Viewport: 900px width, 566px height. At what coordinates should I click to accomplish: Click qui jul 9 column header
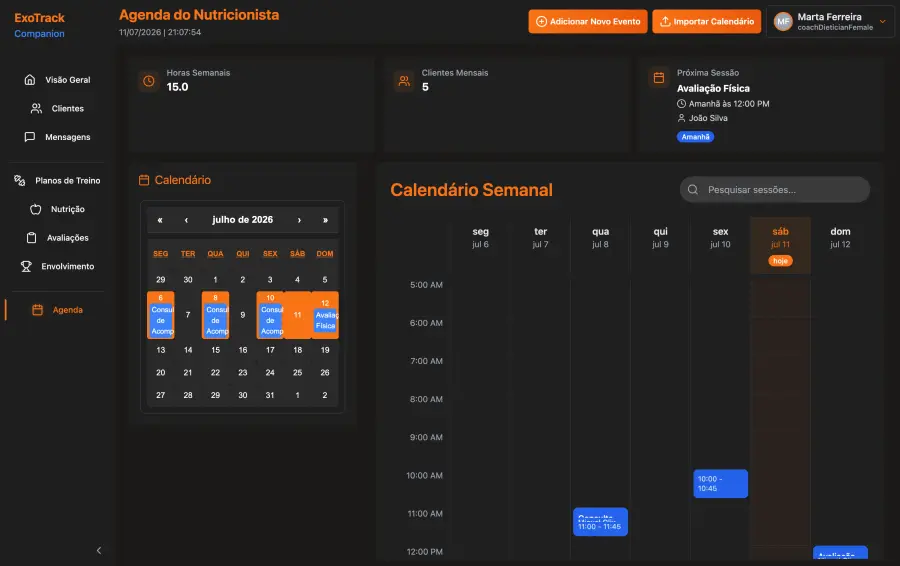point(660,238)
